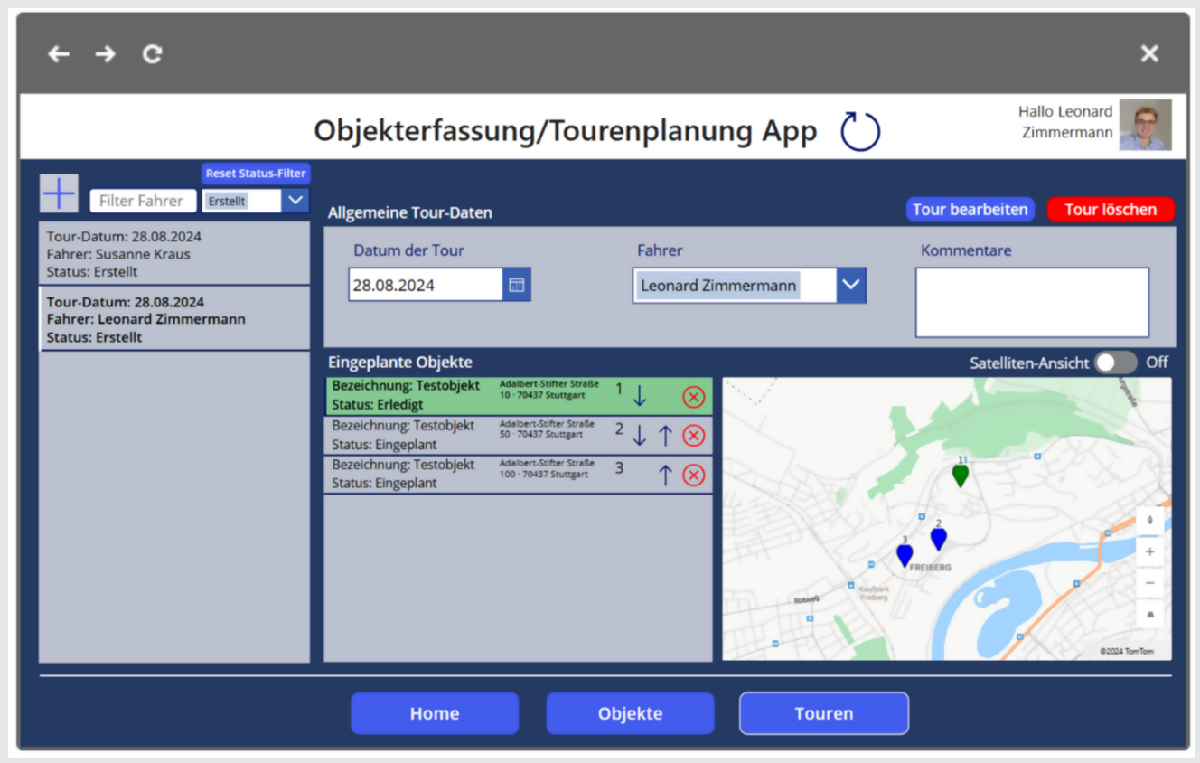
Task: Move object 1 down with arrow
Action: pos(640,396)
